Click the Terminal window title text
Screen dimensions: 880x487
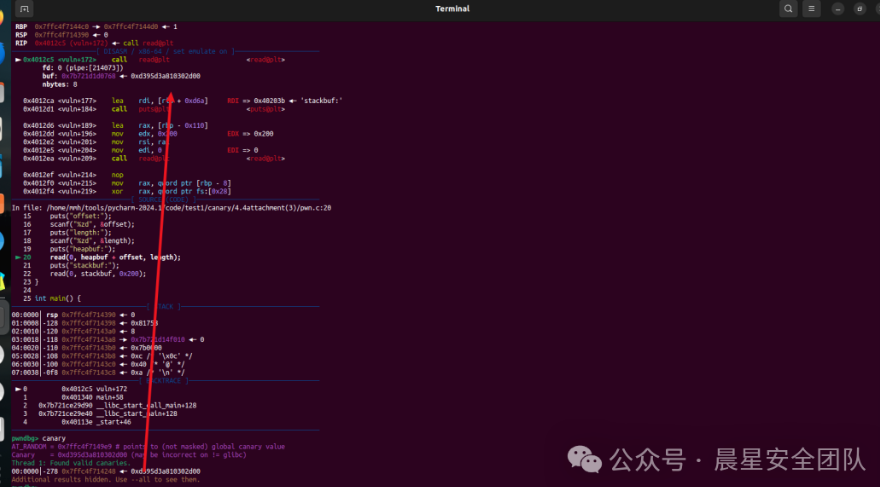(x=453, y=9)
